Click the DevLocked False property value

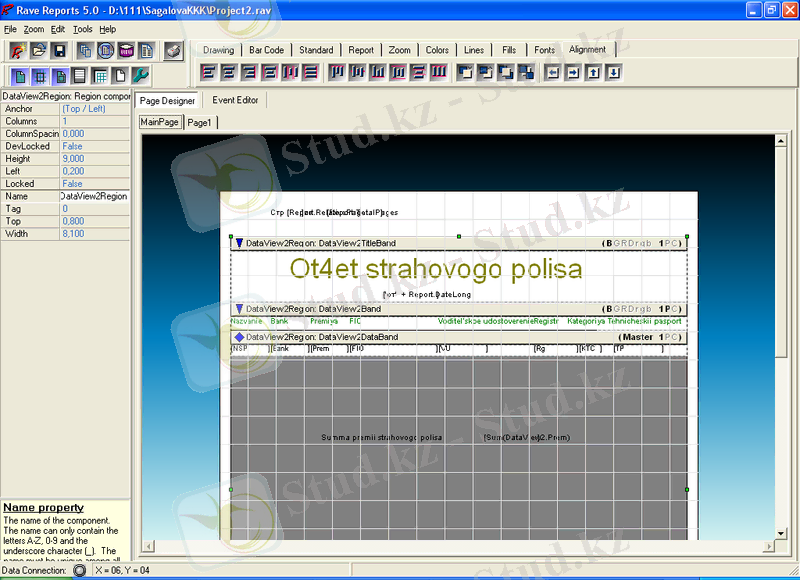click(95, 146)
